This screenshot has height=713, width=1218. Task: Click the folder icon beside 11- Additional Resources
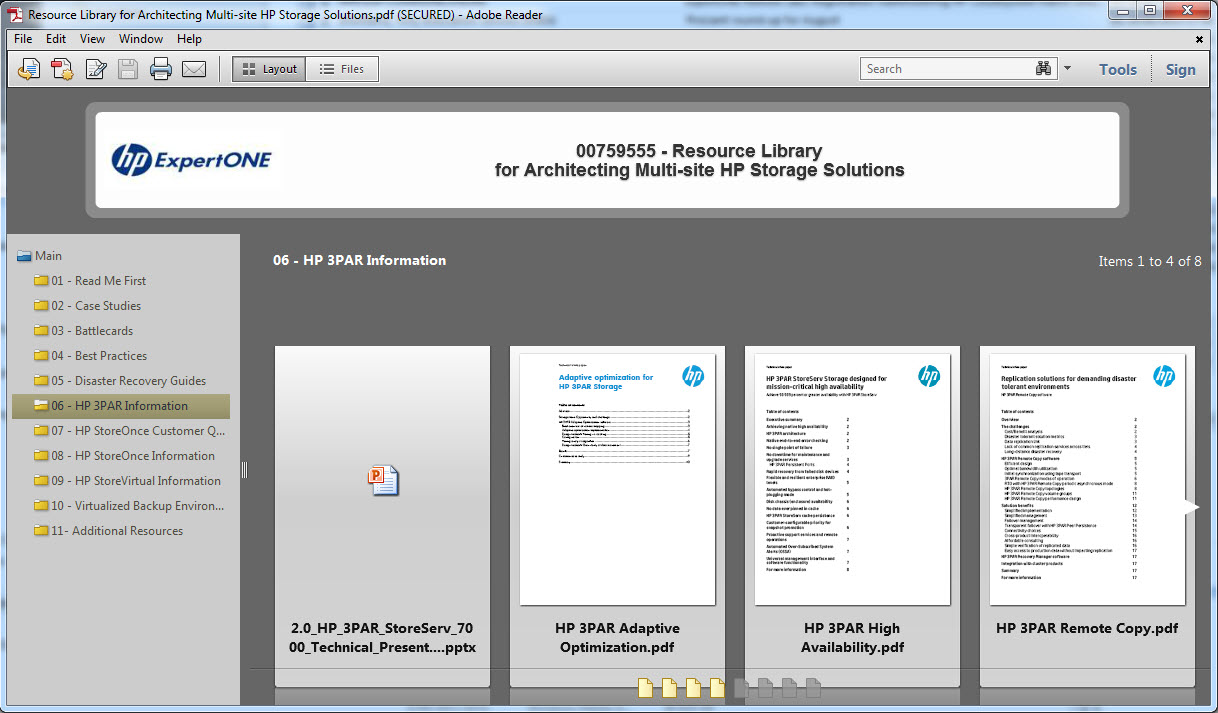point(41,531)
